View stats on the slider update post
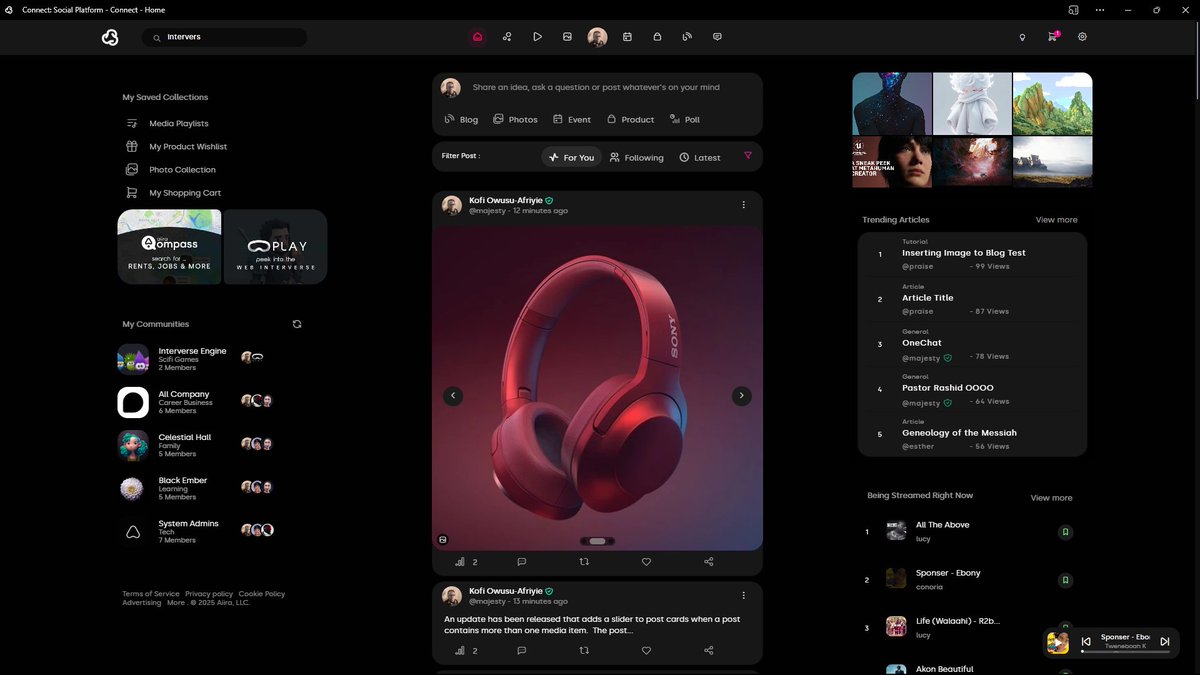Viewport: 1200px width, 675px height. tap(460, 650)
